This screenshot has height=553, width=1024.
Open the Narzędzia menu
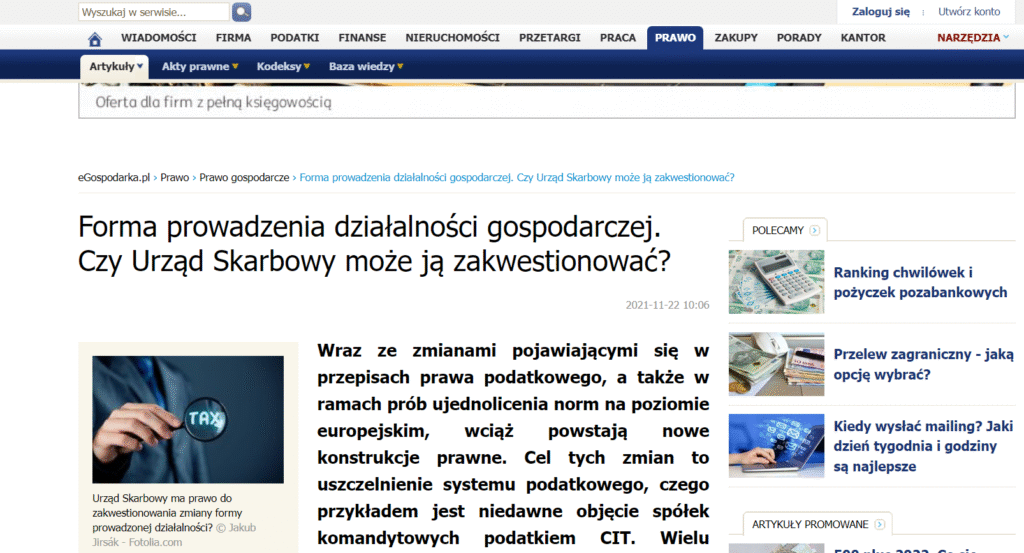[973, 38]
